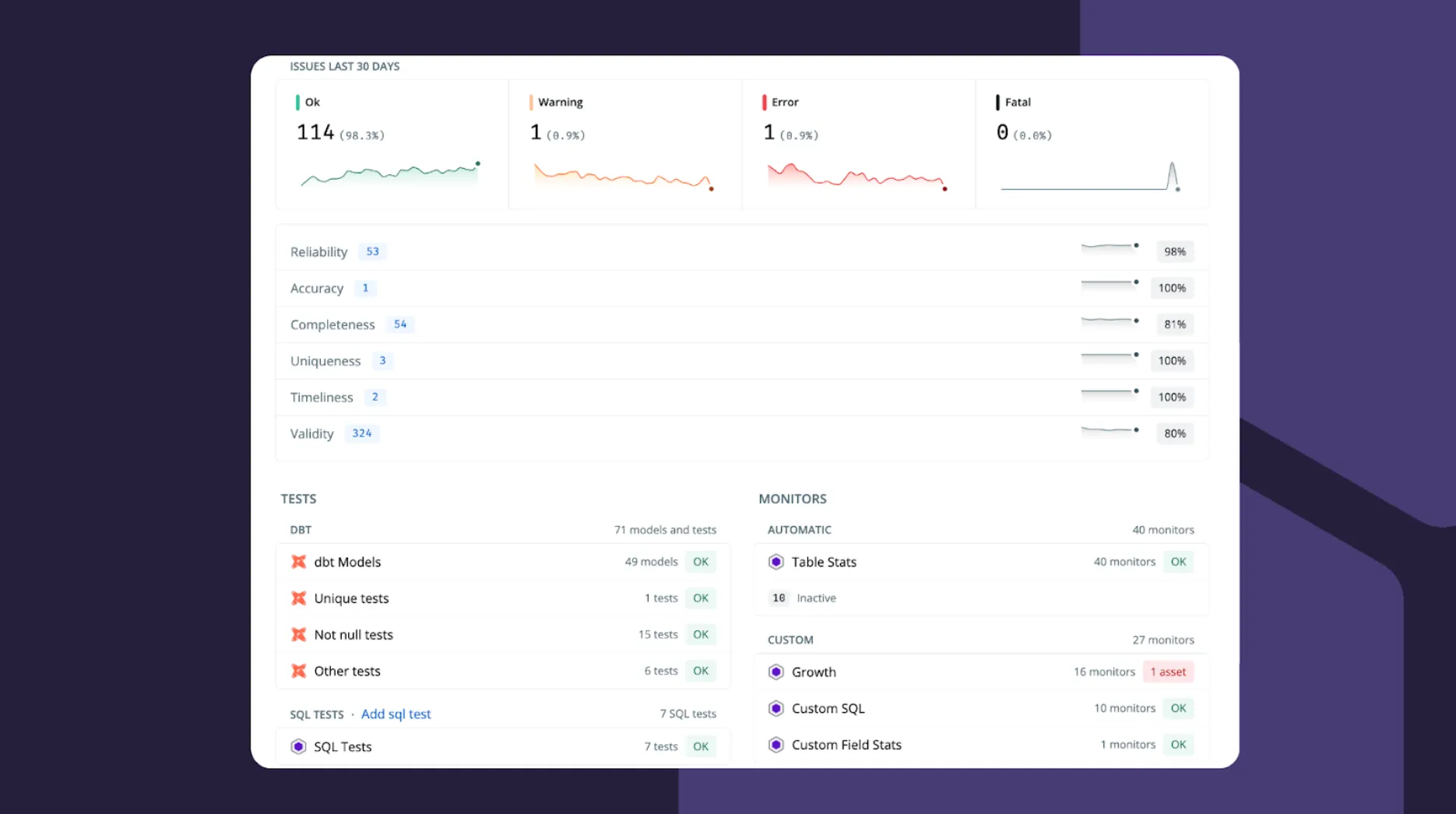The image size is (1456, 814).
Task: Click the 1 asset badge on Growth
Action: [1168, 671]
